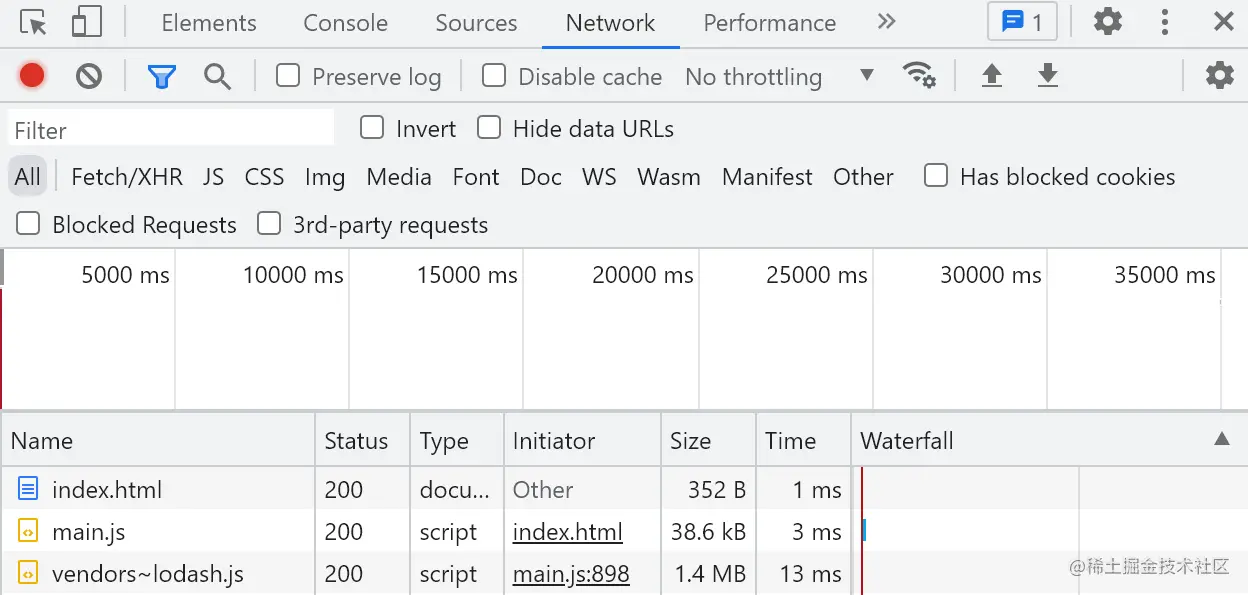Click the Filter text input field
Screen dimensions: 1248x595
[x=171, y=130]
